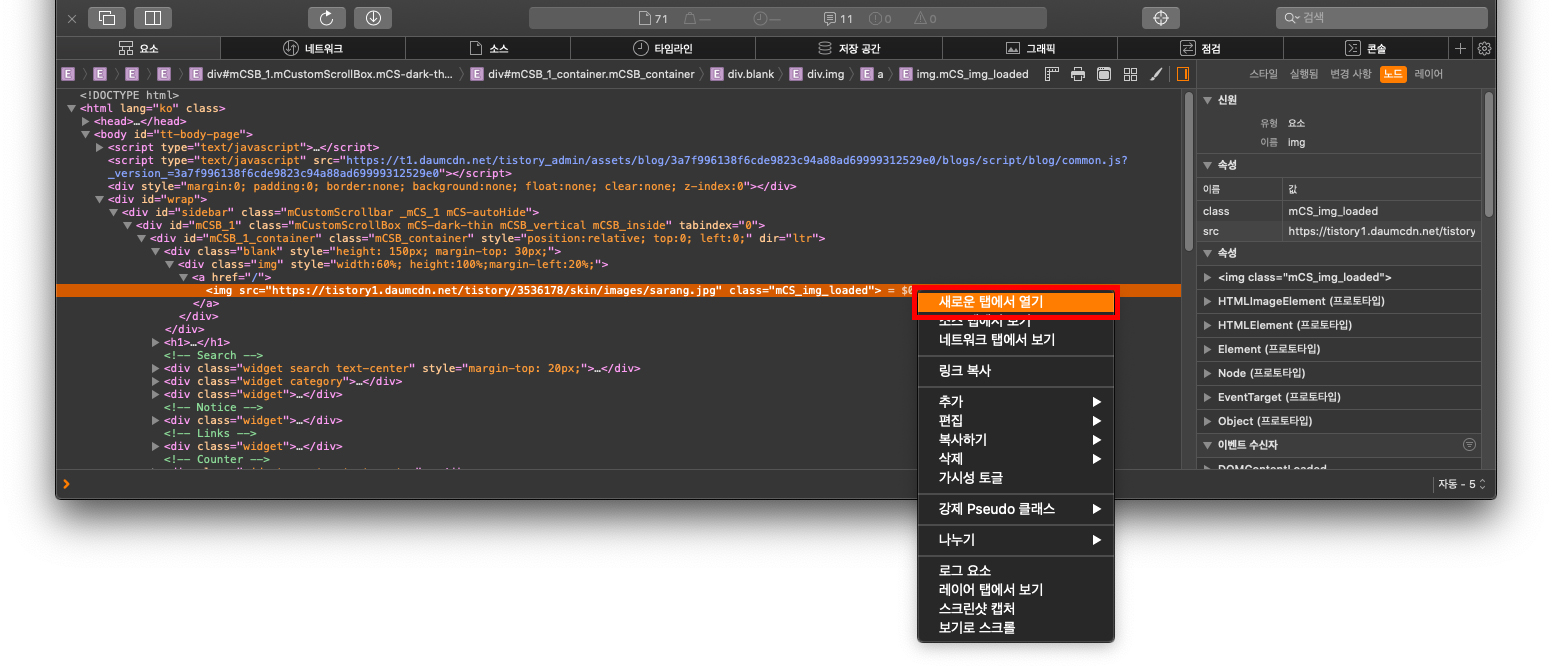Choose 스크린샷 캡처 menu item
1552x666 pixels.
coord(1015,608)
